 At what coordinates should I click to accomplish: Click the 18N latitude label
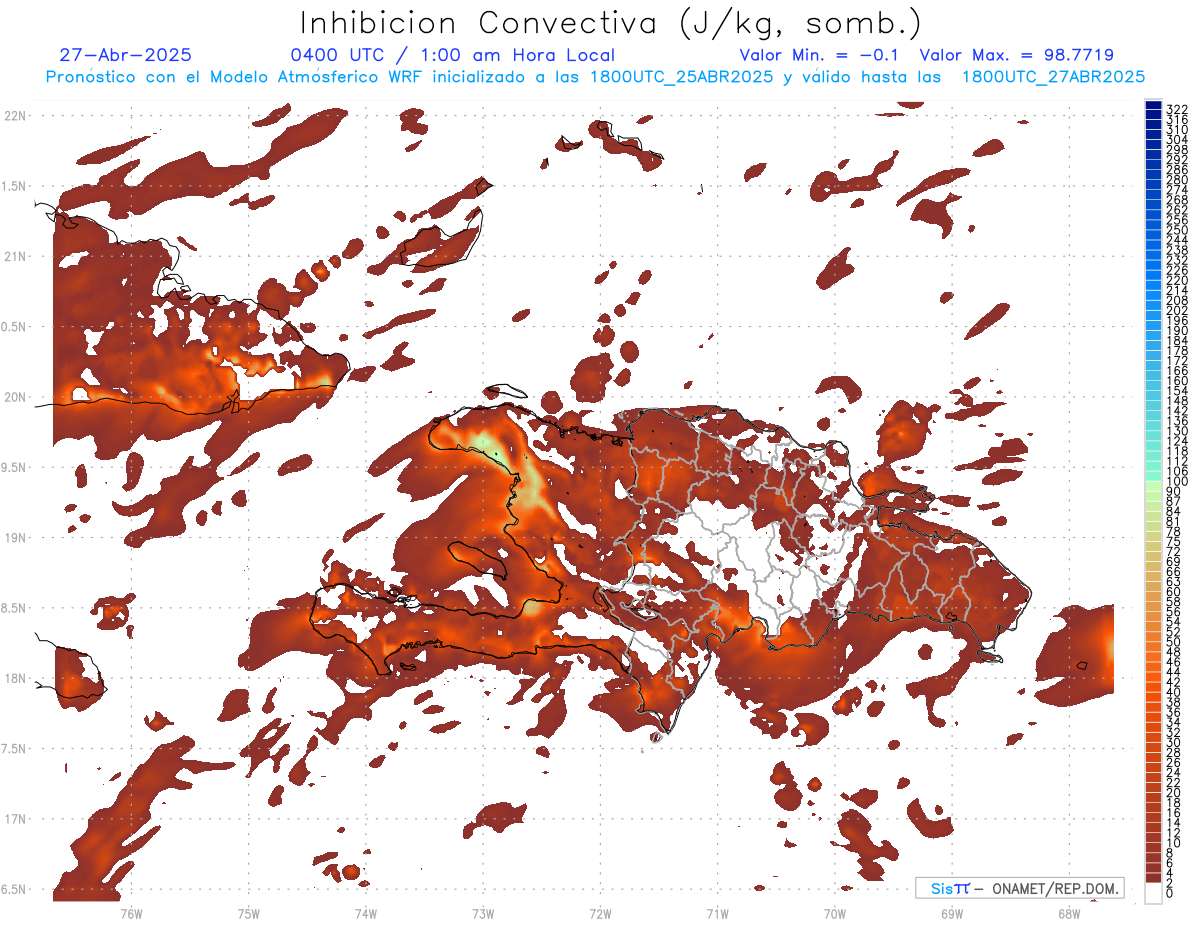(x=15, y=678)
